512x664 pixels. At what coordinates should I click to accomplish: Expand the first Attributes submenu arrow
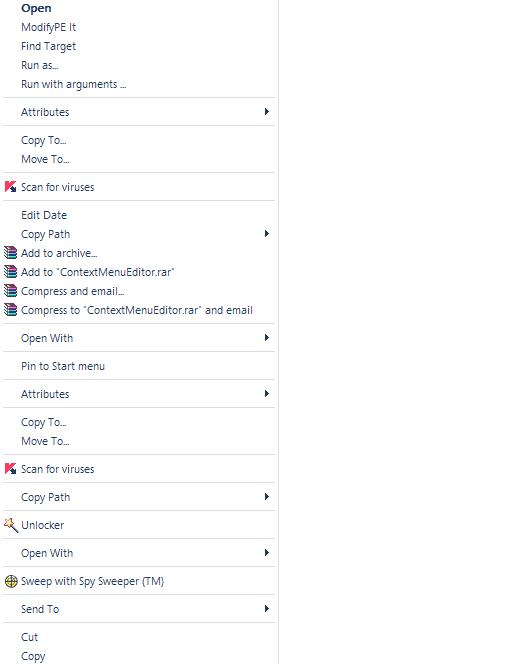(x=266, y=111)
